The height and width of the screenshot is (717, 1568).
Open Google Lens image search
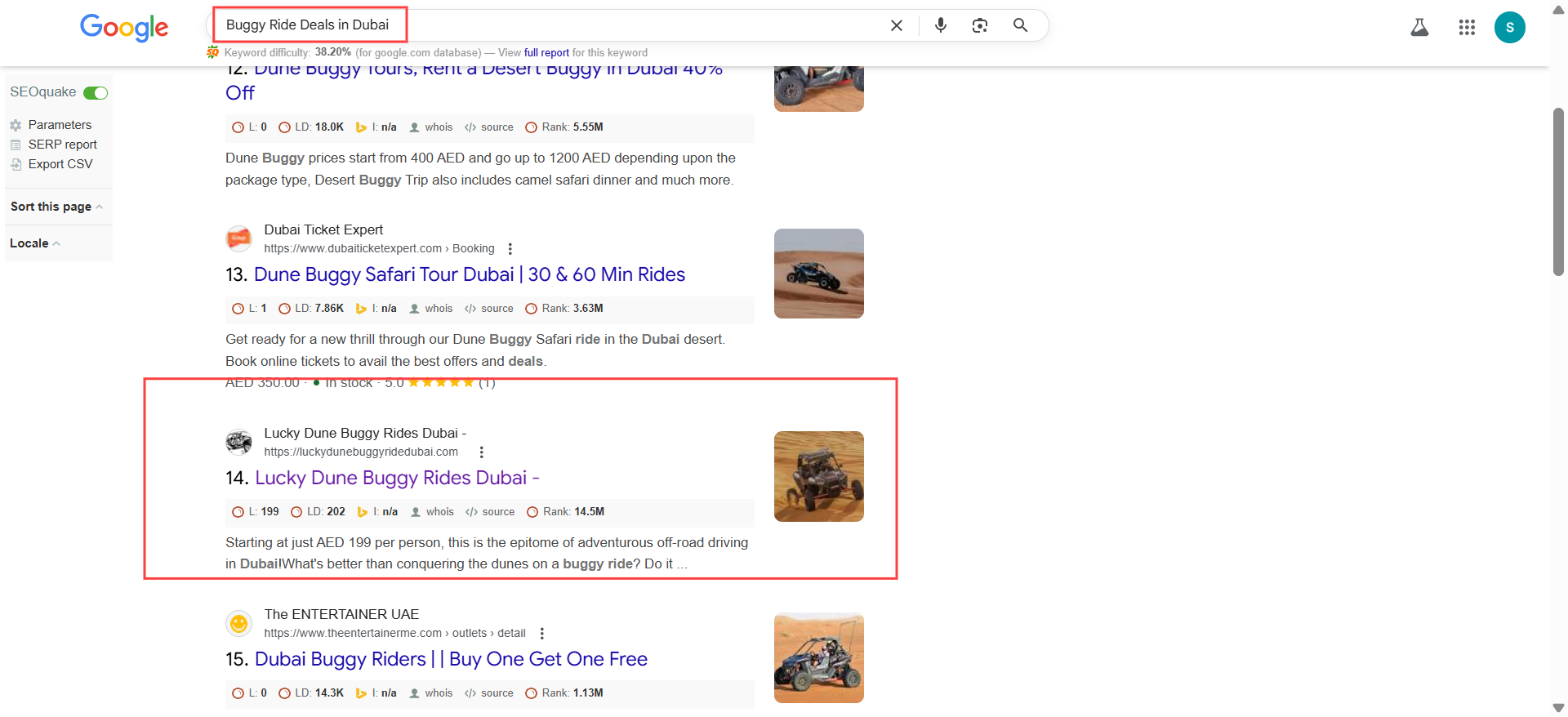[980, 25]
